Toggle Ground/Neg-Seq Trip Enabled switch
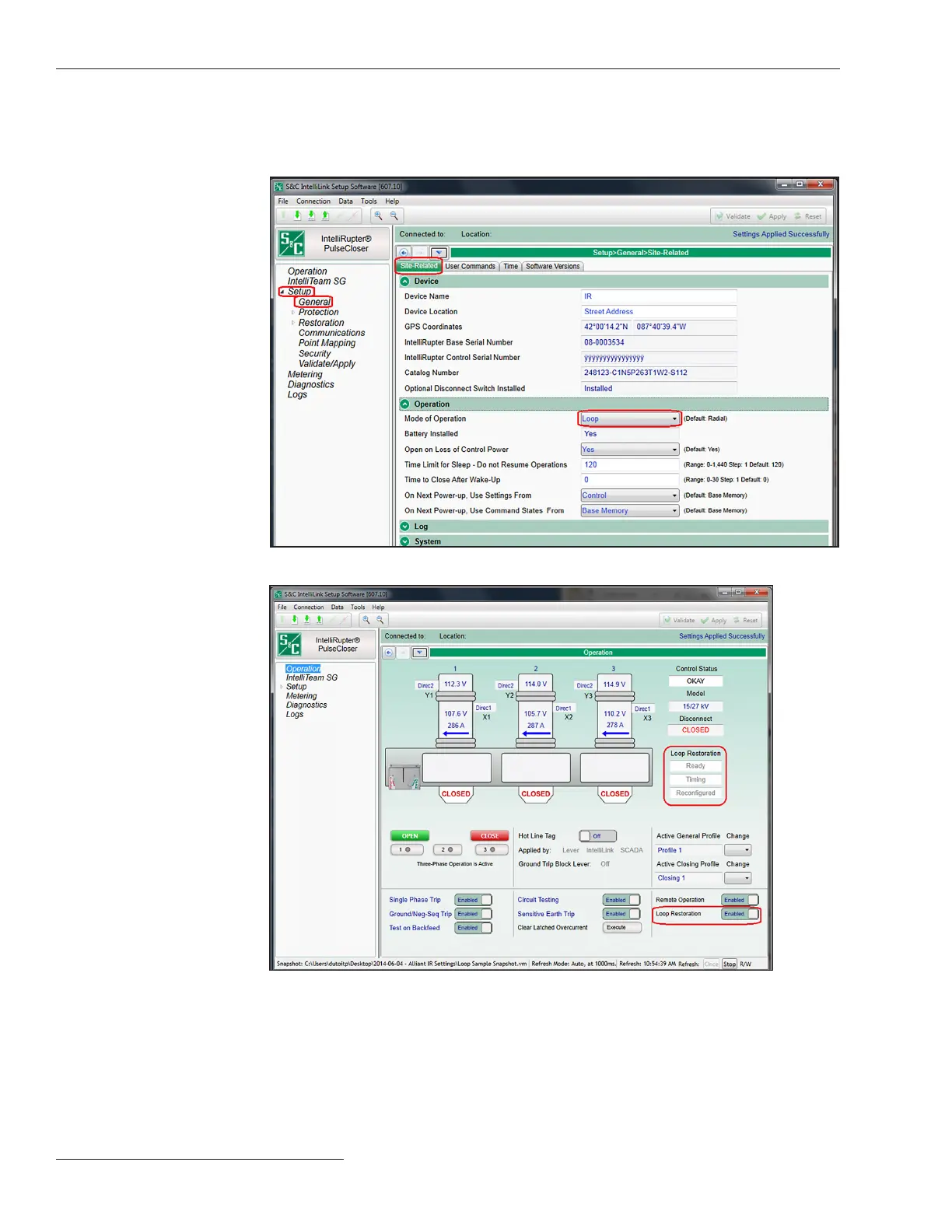Viewport: 952px width, 1232px height. (473, 914)
